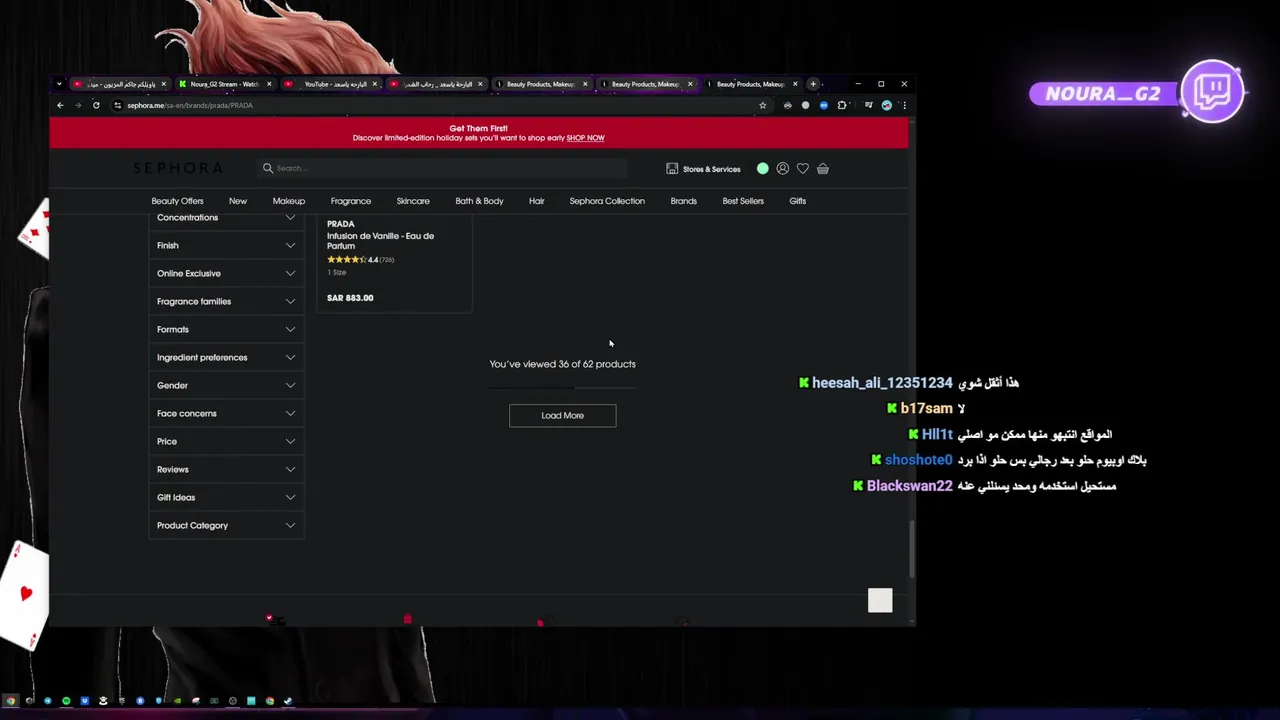Click the page vertical scrollbar thumb

(x=911, y=549)
